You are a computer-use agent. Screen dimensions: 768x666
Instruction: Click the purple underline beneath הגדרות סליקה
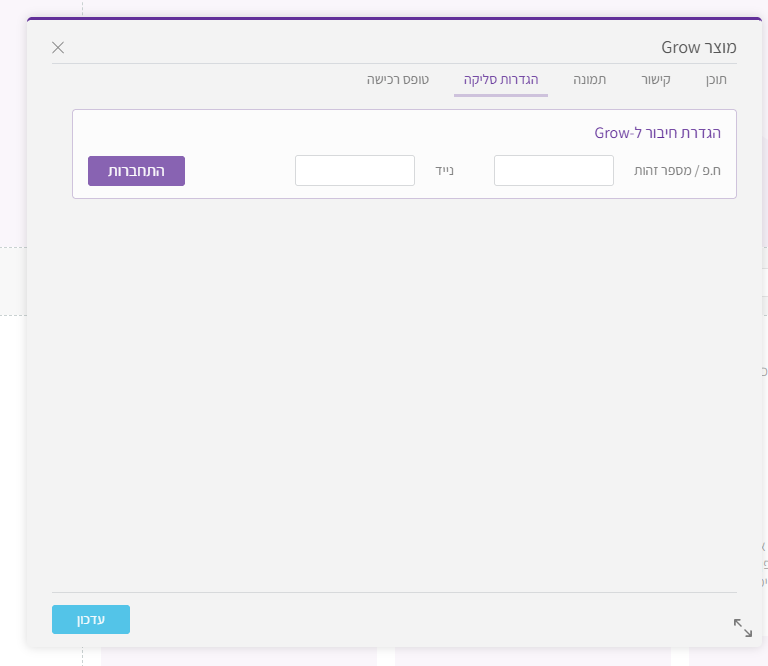tap(500, 95)
